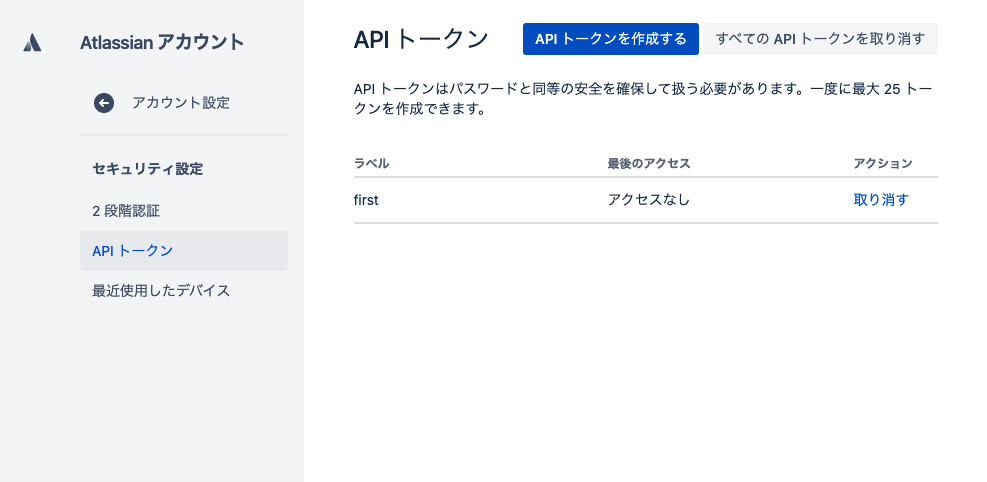The width and height of the screenshot is (987, 482).
Task: Select the token label named first
Action: 366,199
